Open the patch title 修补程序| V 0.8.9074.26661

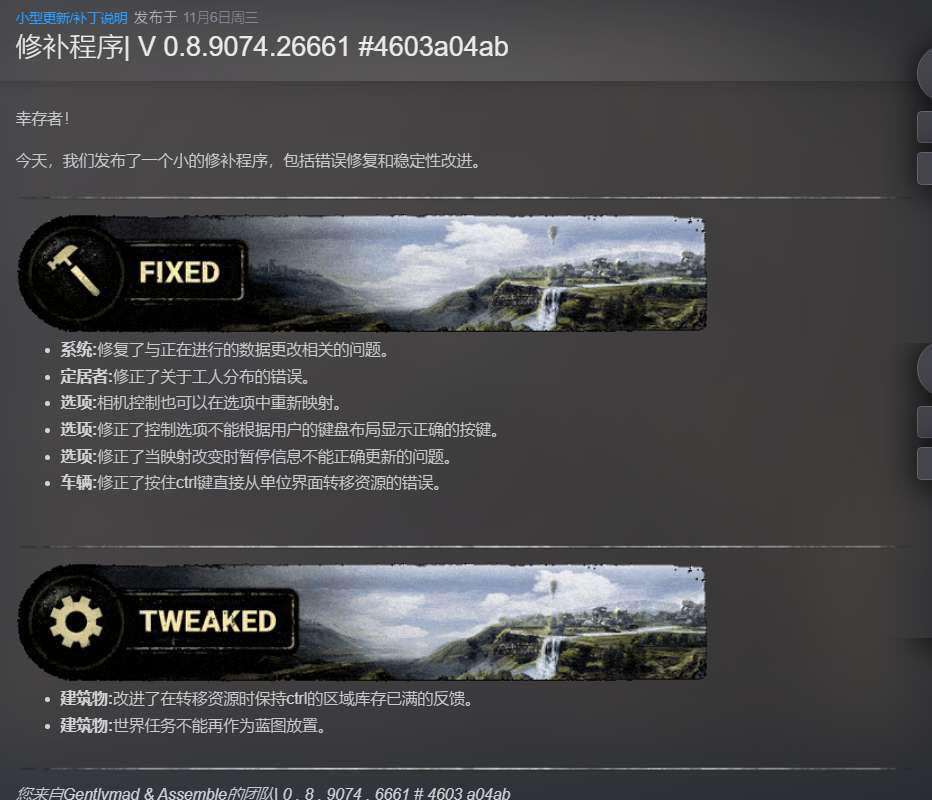[262, 46]
